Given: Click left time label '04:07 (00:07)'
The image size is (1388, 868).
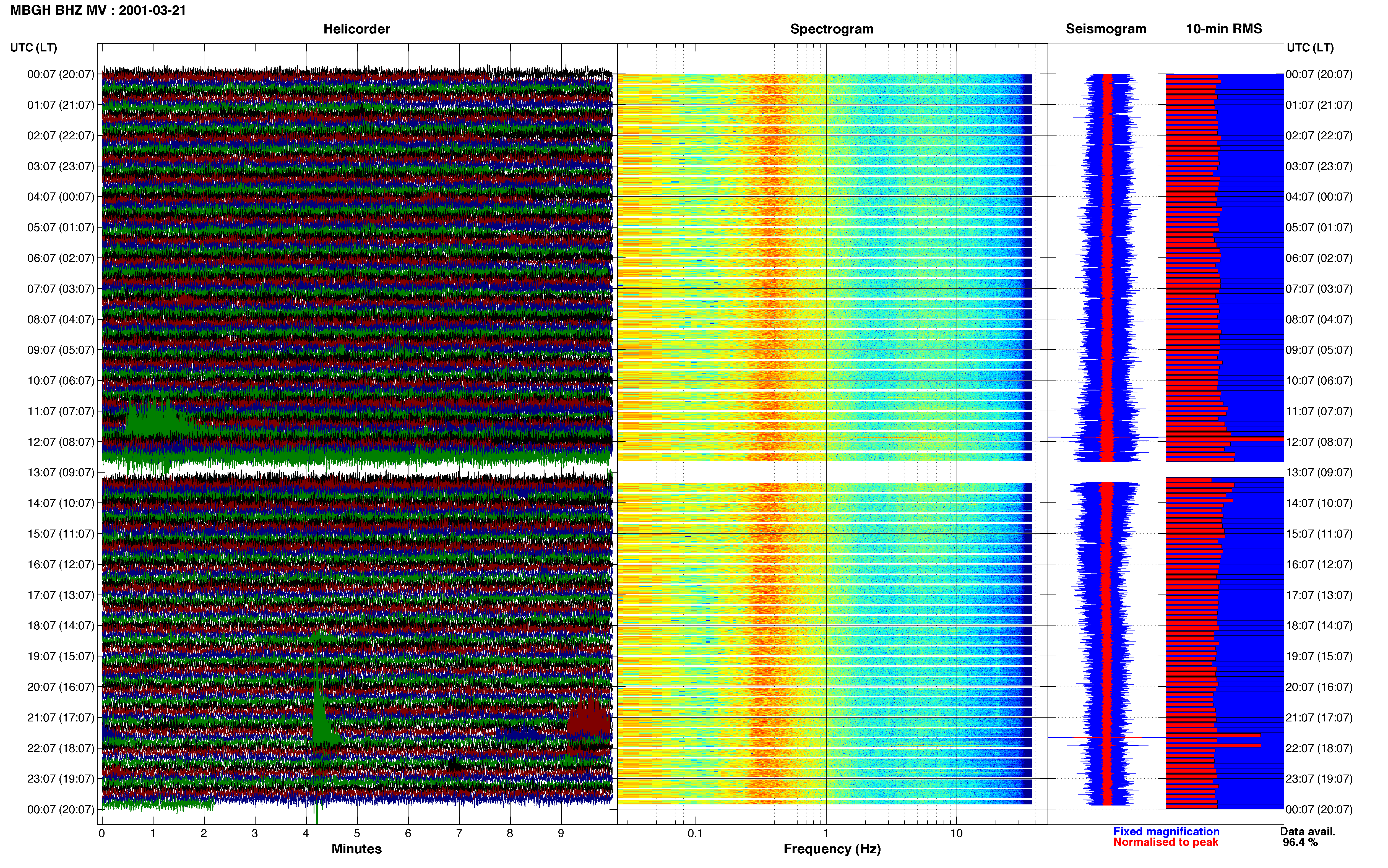Looking at the screenshot, I should [x=61, y=197].
